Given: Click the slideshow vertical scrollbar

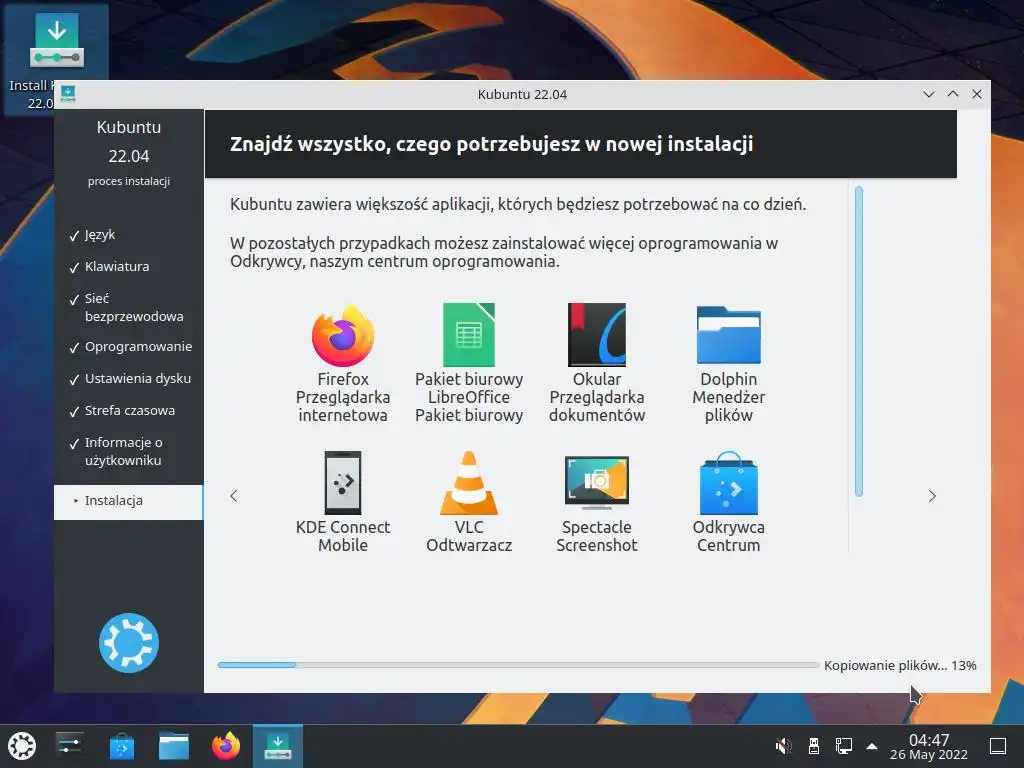Looking at the screenshot, I should [859, 342].
